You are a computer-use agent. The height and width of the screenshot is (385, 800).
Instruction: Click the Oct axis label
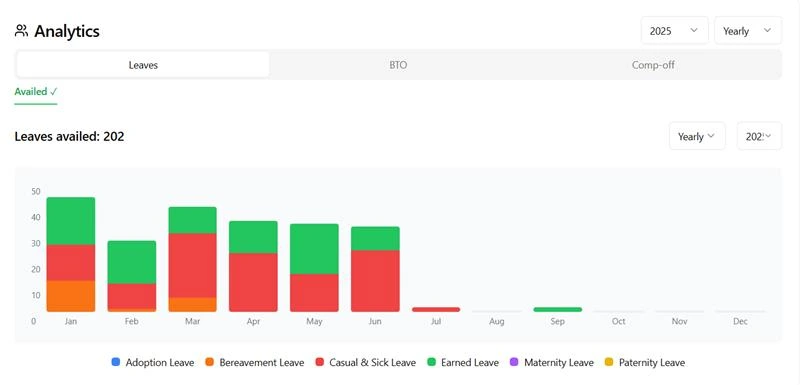pyautogui.click(x=618, y=321)
